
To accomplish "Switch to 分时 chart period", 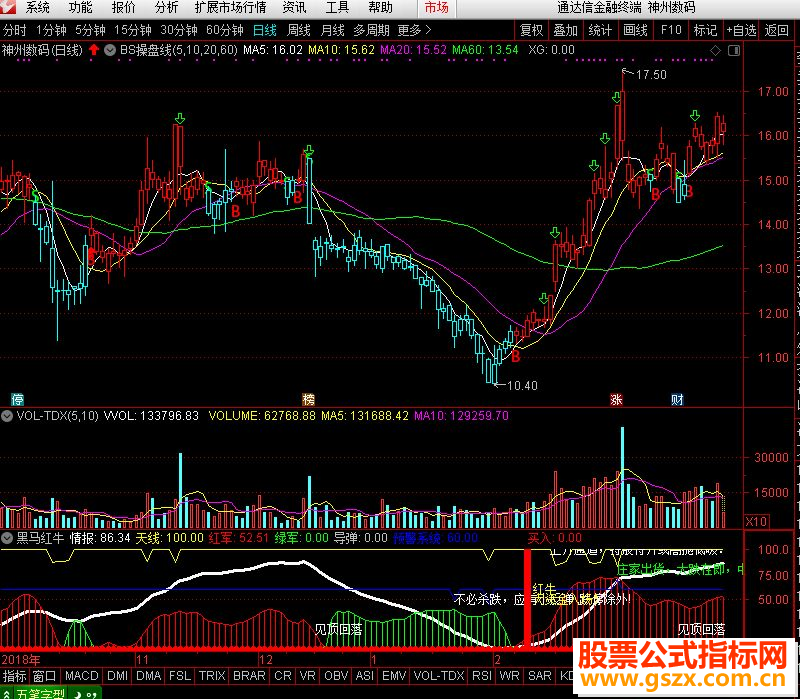I will pyautogui.click(x=14, y=31).
